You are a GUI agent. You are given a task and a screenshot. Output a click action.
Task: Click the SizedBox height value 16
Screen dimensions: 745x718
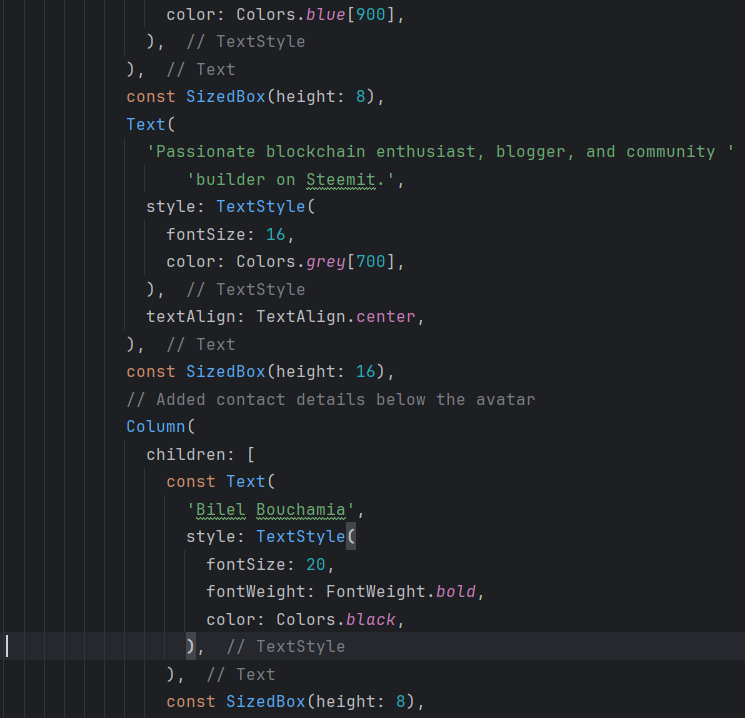(x=365, y=372)
